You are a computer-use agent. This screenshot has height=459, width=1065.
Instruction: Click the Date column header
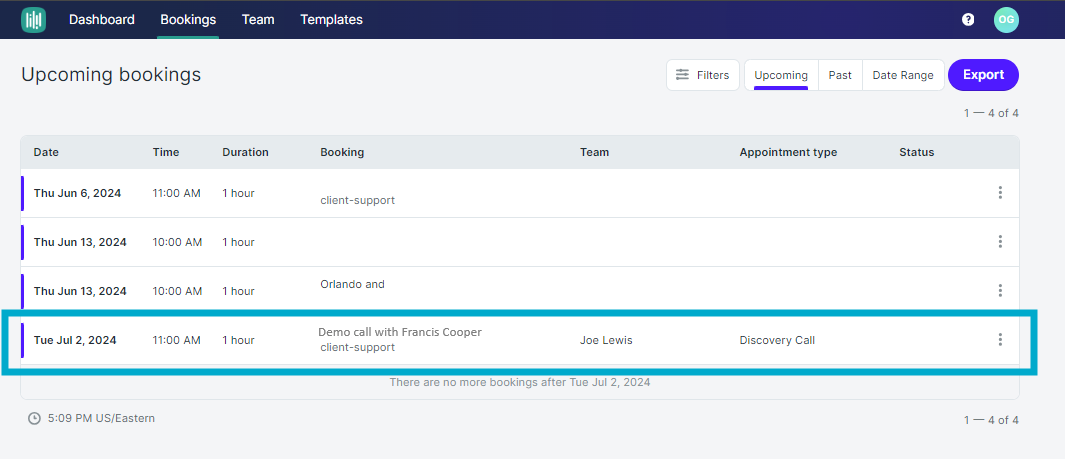tap(46, 152)
